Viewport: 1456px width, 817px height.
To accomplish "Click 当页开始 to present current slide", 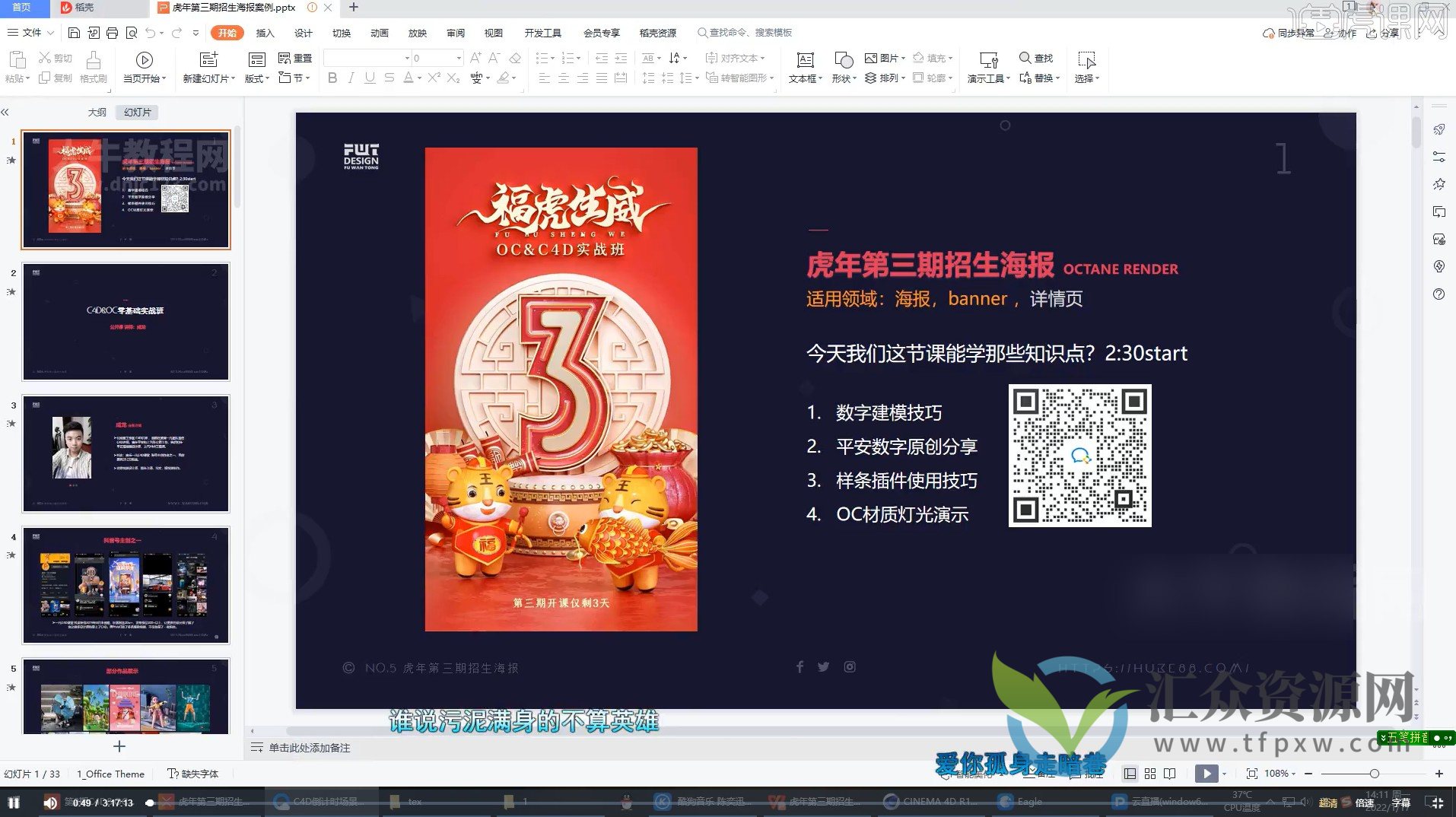I will coord(145,67).
